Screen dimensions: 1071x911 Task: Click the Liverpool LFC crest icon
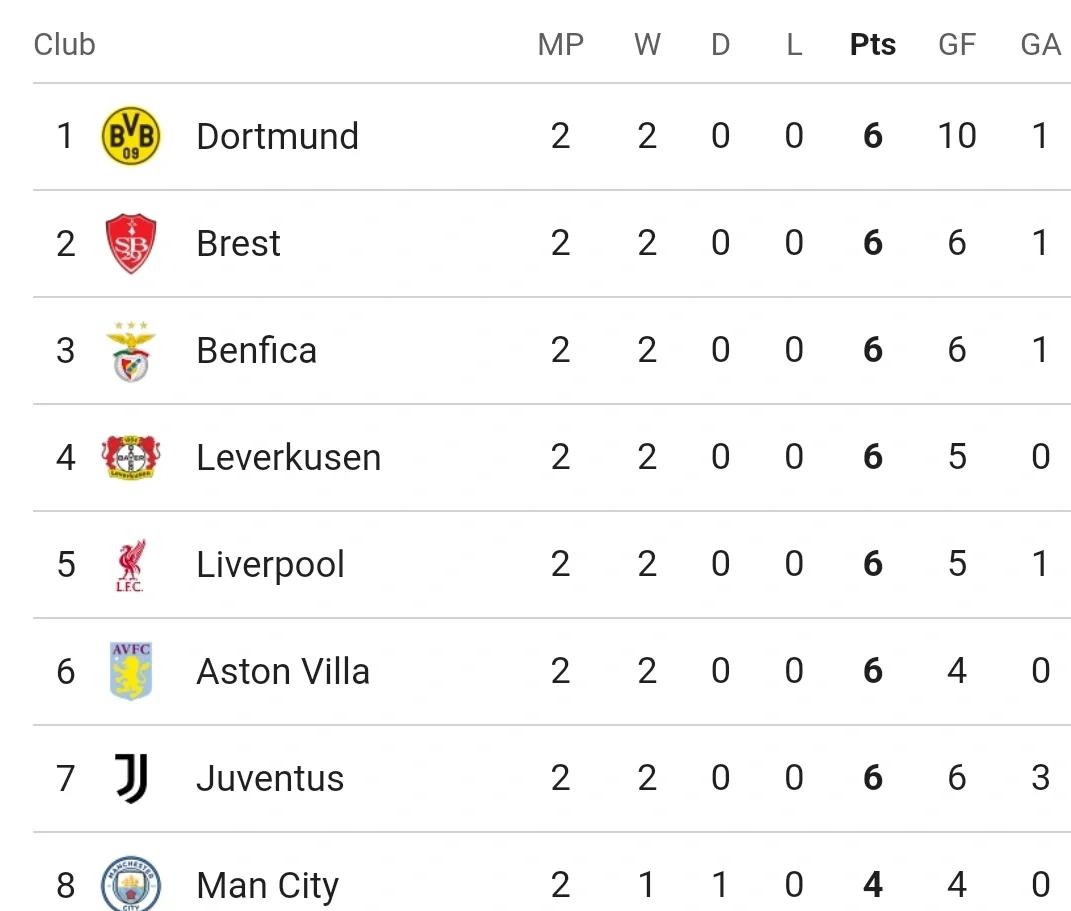[131, 565]
